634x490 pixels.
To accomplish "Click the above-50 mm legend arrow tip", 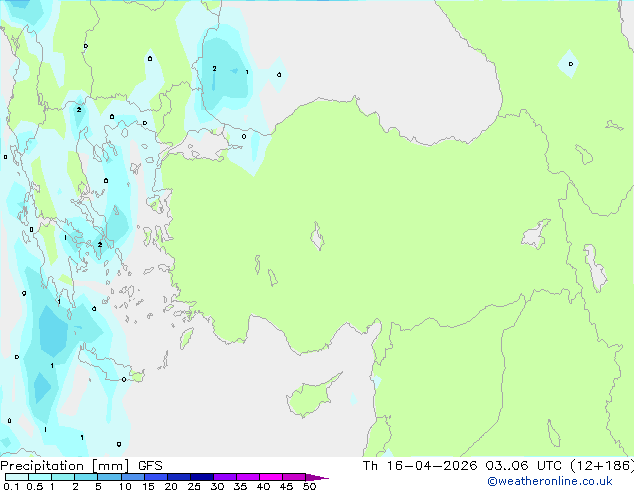I will [x=317, y=477].
